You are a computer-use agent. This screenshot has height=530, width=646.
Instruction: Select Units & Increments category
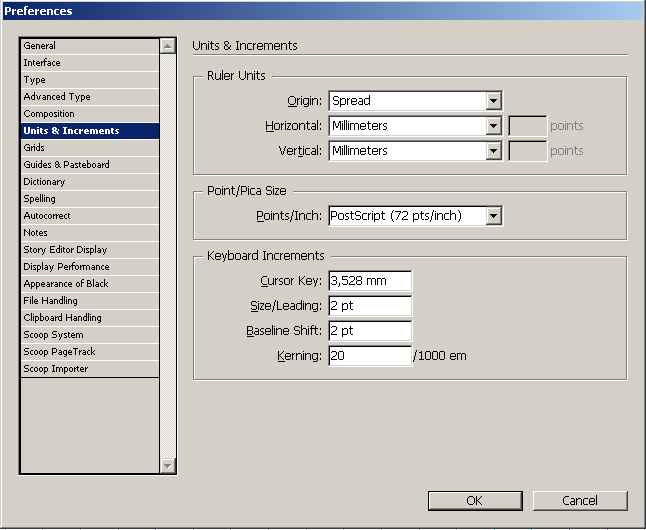click(90, 131)
